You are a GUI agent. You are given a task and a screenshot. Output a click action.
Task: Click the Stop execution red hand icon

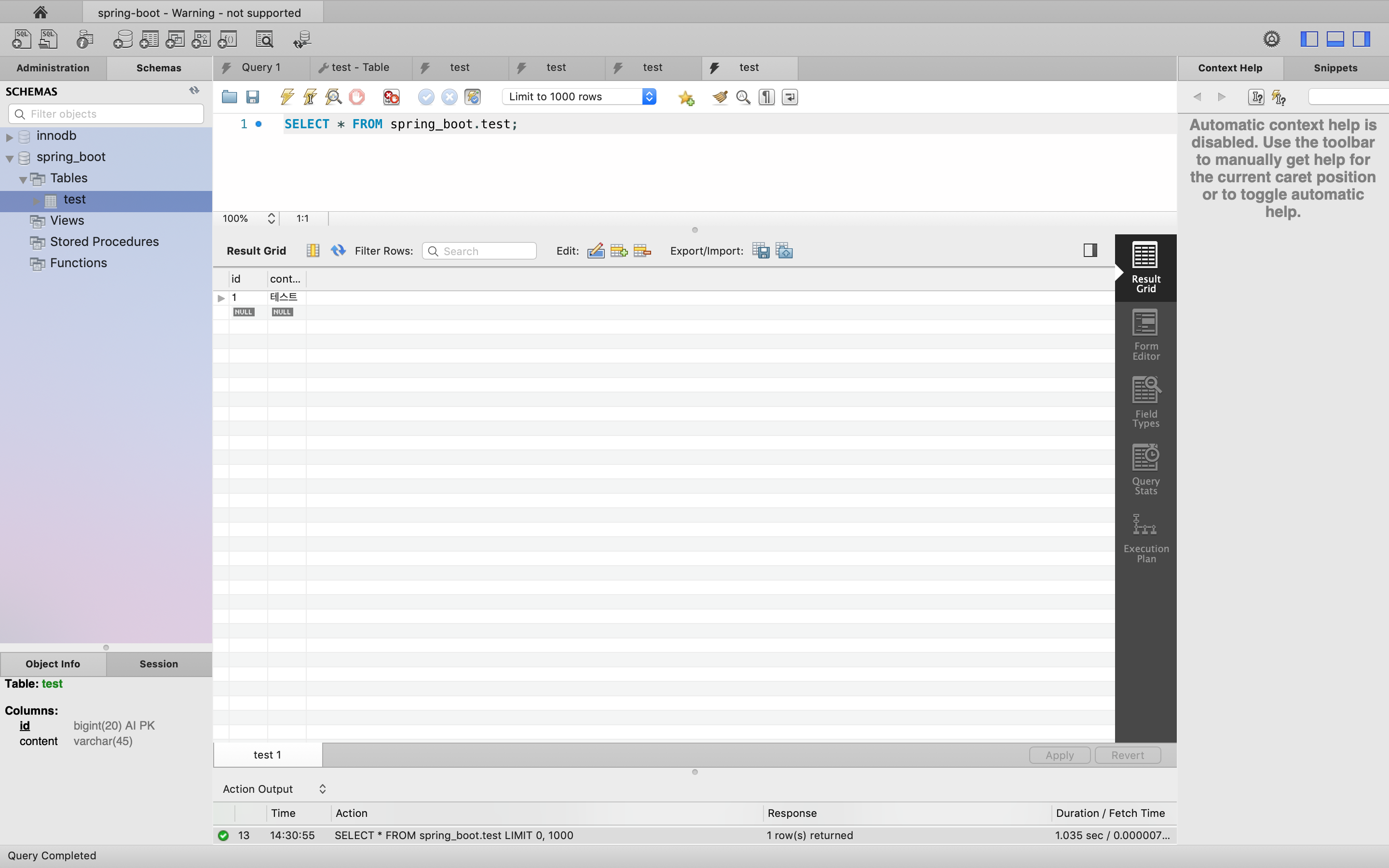click(356, 96)
